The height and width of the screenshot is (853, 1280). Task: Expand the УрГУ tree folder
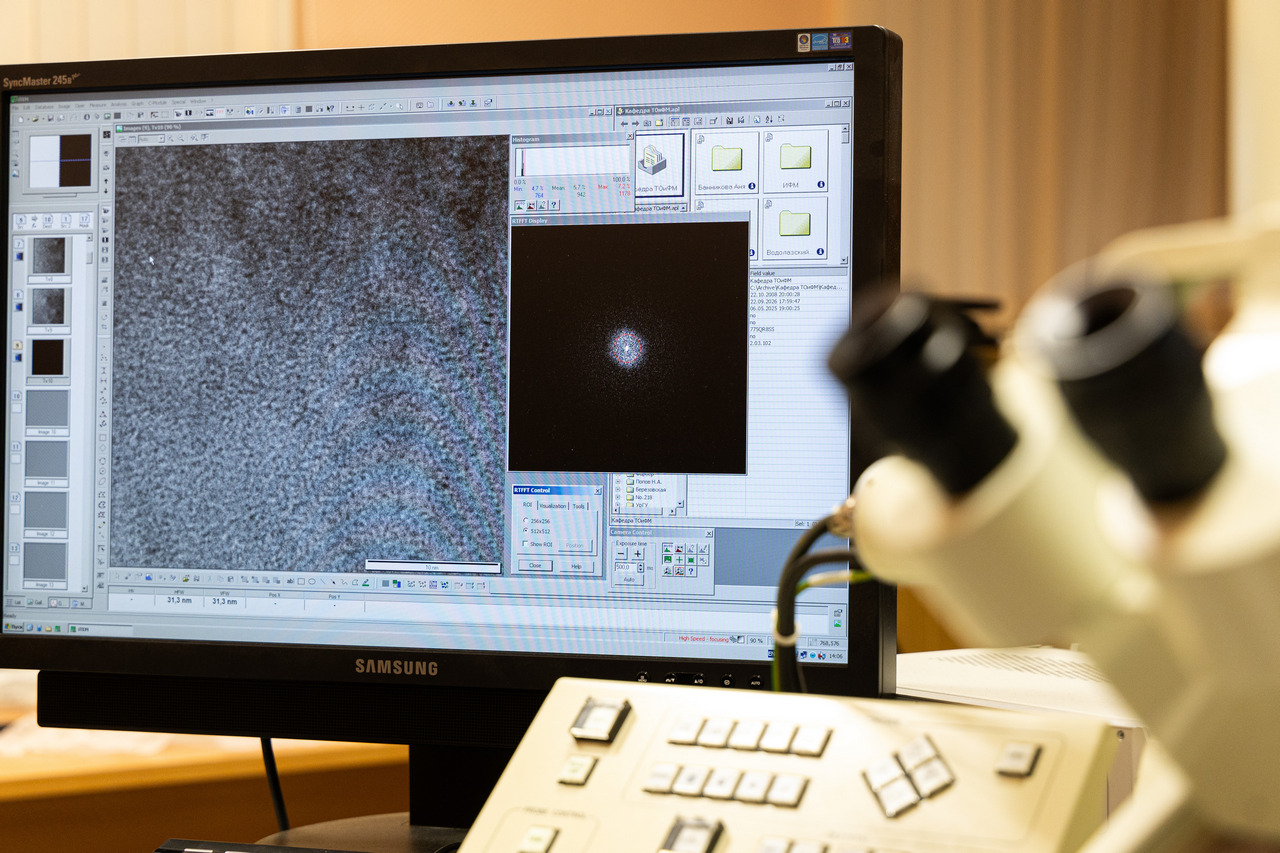[619, 506]
